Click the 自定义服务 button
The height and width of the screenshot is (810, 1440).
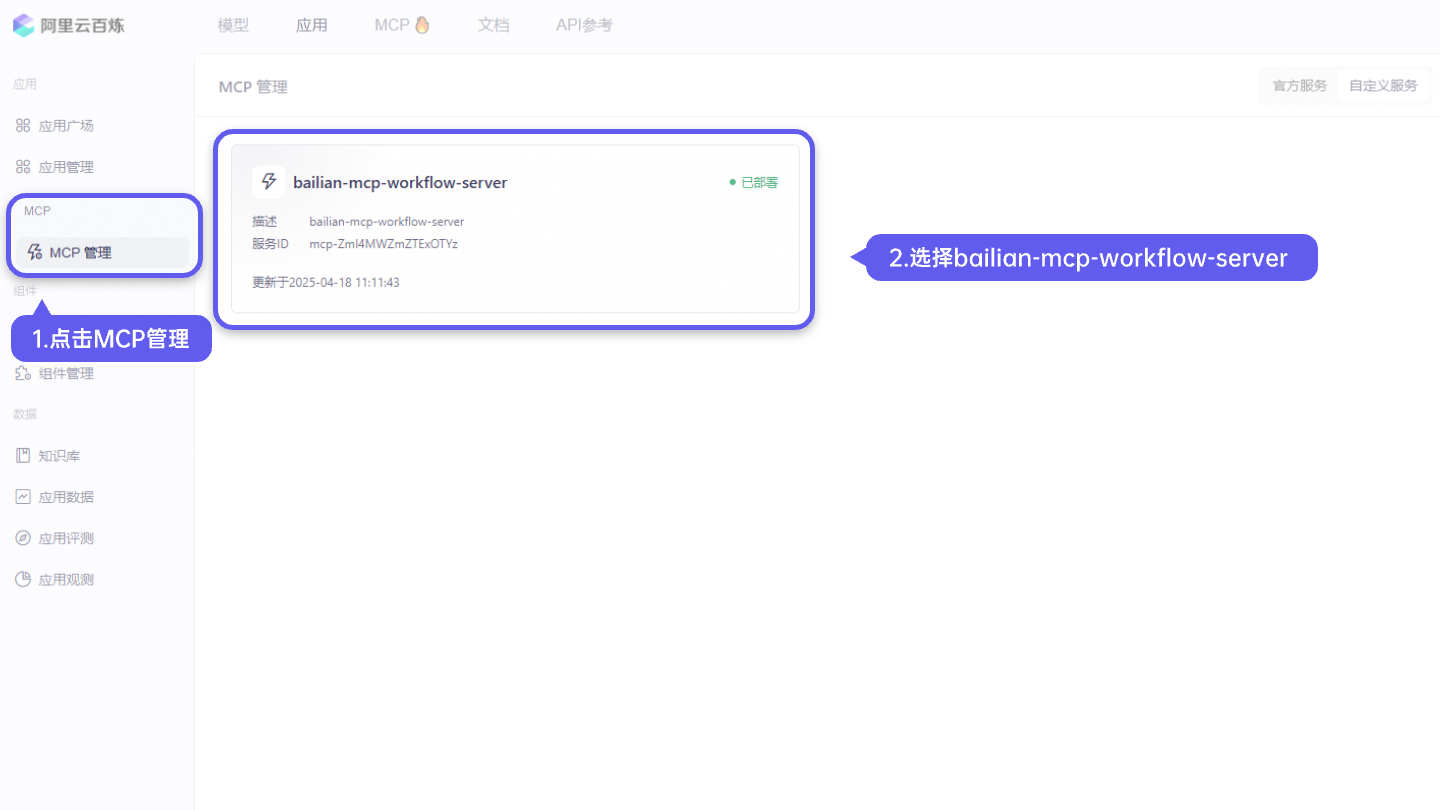point(1385,85)
